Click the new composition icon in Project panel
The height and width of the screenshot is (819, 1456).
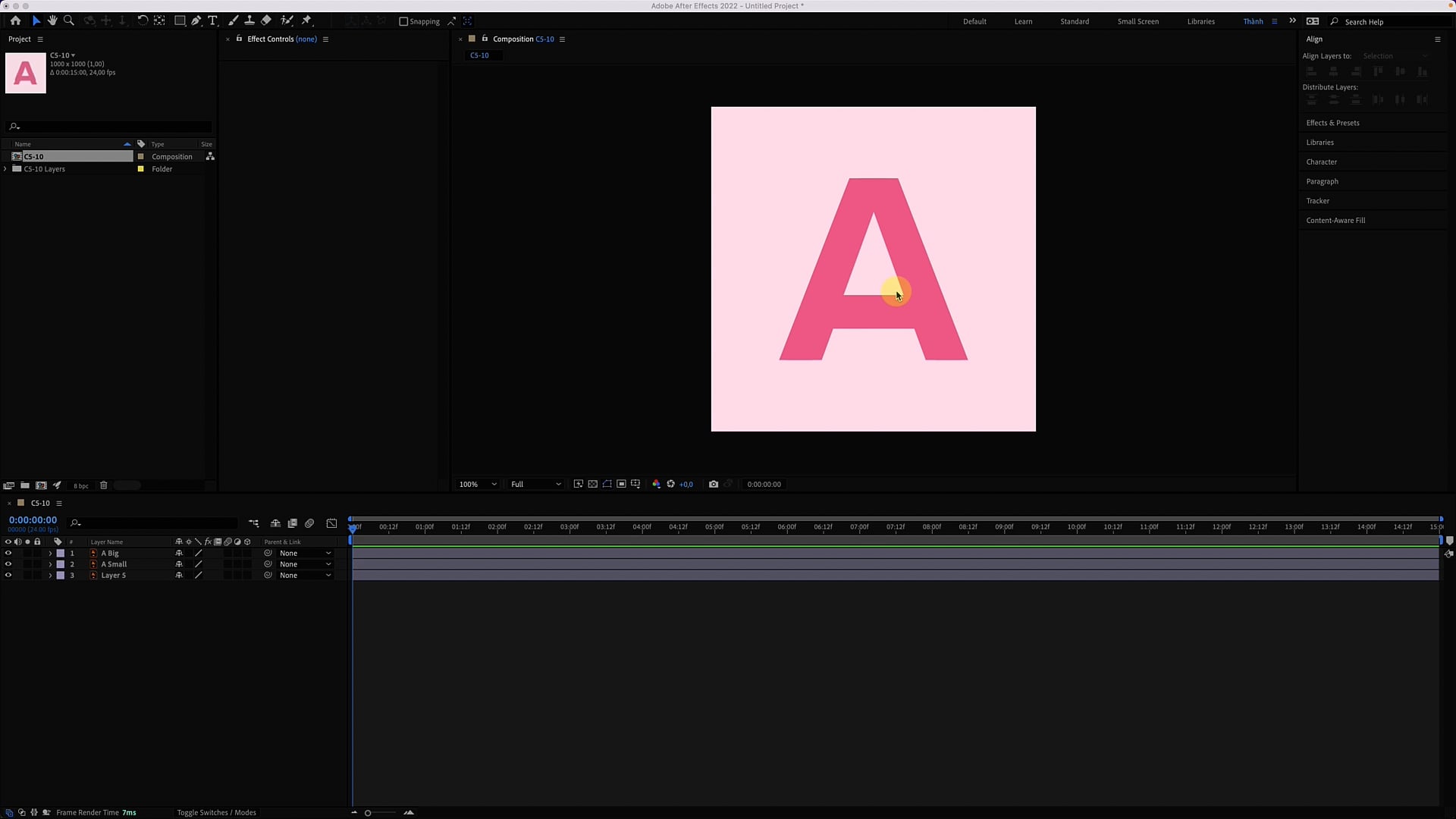click(41, 485)
